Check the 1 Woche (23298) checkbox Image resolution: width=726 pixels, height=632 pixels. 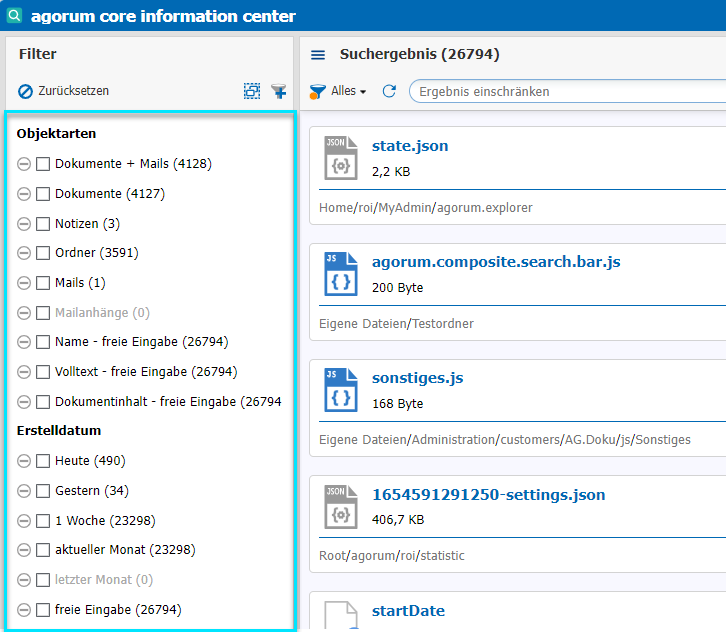43,521
